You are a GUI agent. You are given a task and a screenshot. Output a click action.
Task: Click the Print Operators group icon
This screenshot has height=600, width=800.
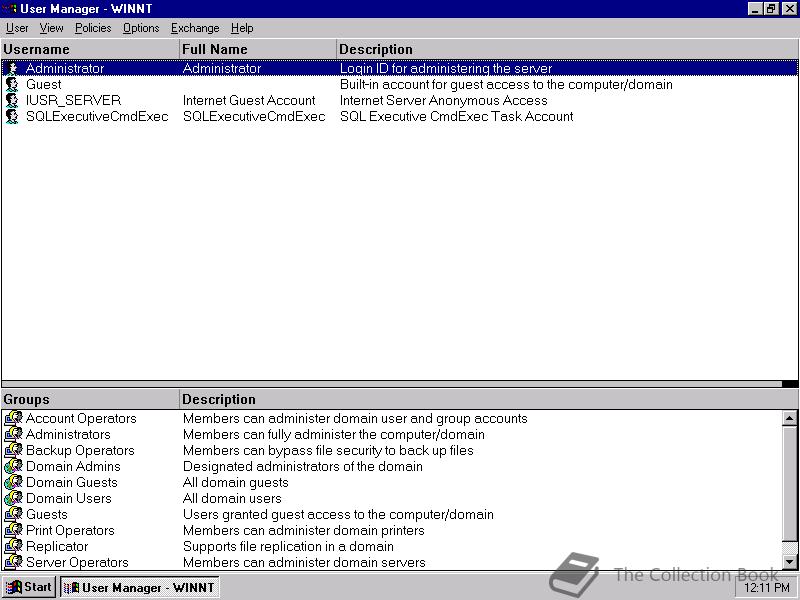(14, 531)
